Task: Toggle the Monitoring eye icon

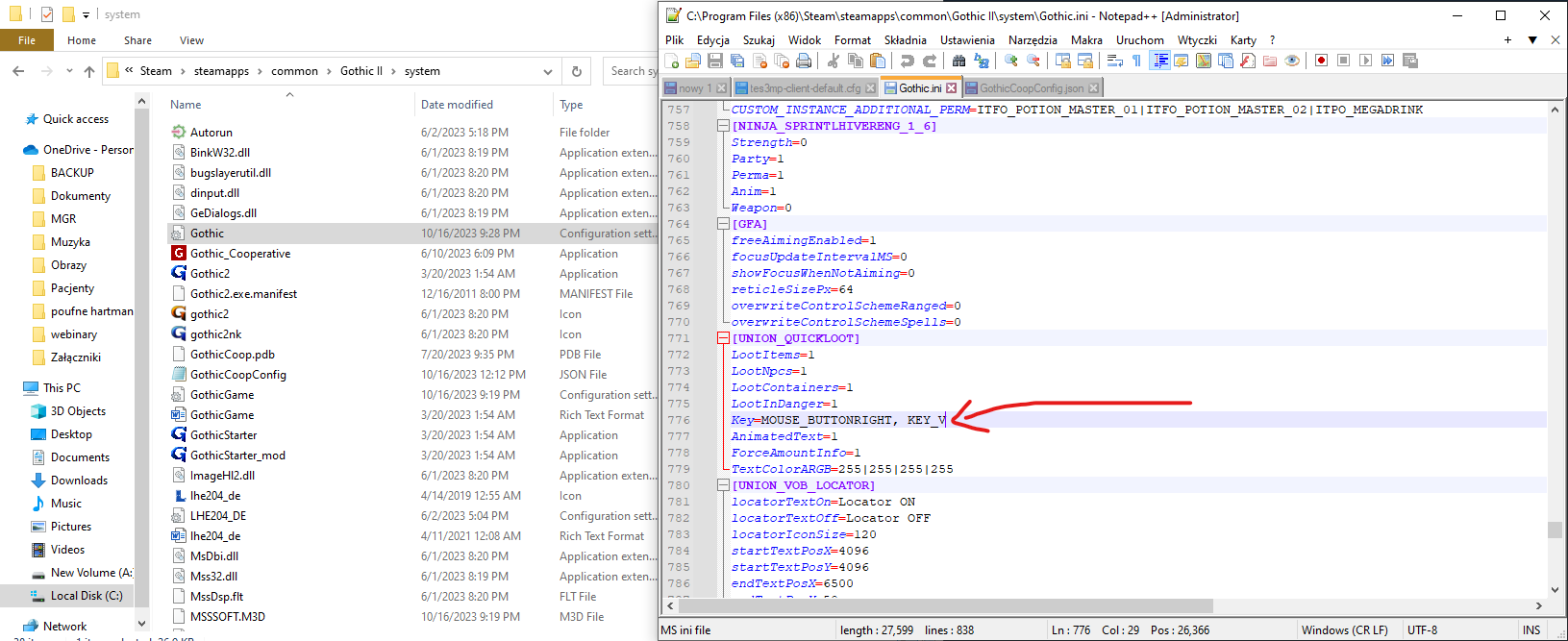Action: coord(1291,61)
